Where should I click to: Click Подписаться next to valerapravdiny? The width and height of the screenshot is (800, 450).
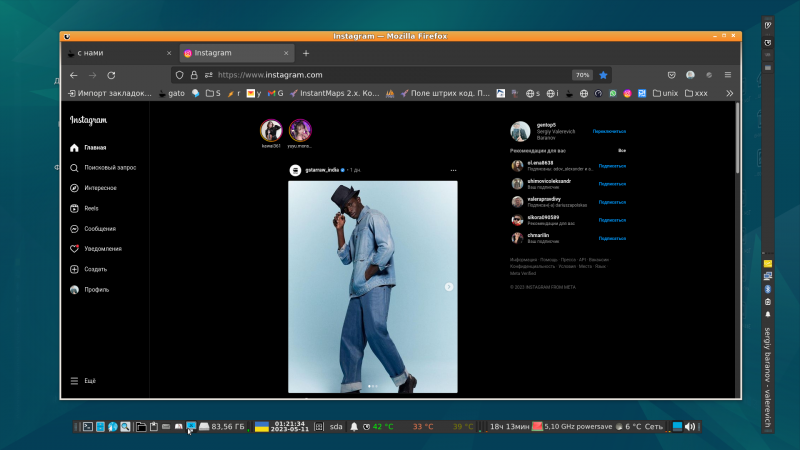612,201
